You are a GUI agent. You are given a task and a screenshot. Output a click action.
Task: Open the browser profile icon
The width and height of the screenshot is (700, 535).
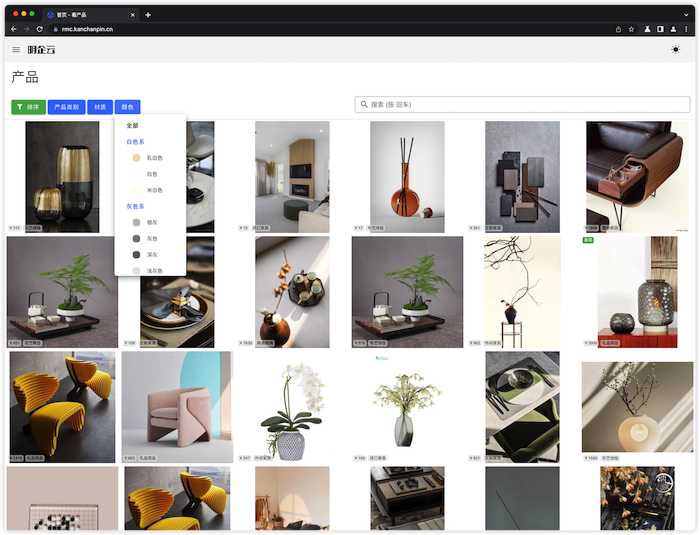(x=673, y=29)
